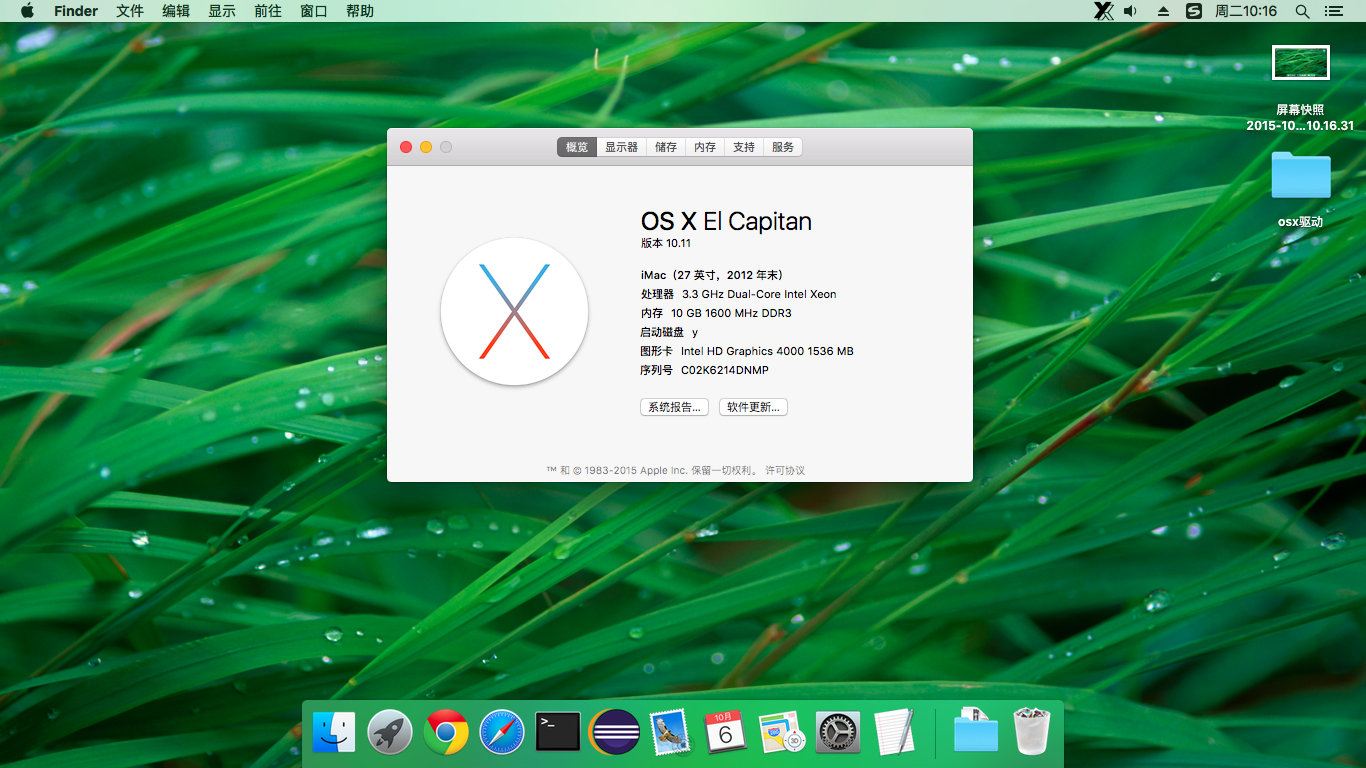Open the 显示 menu
Viewport: 1366px width, 768px height.
coord(222,11)
